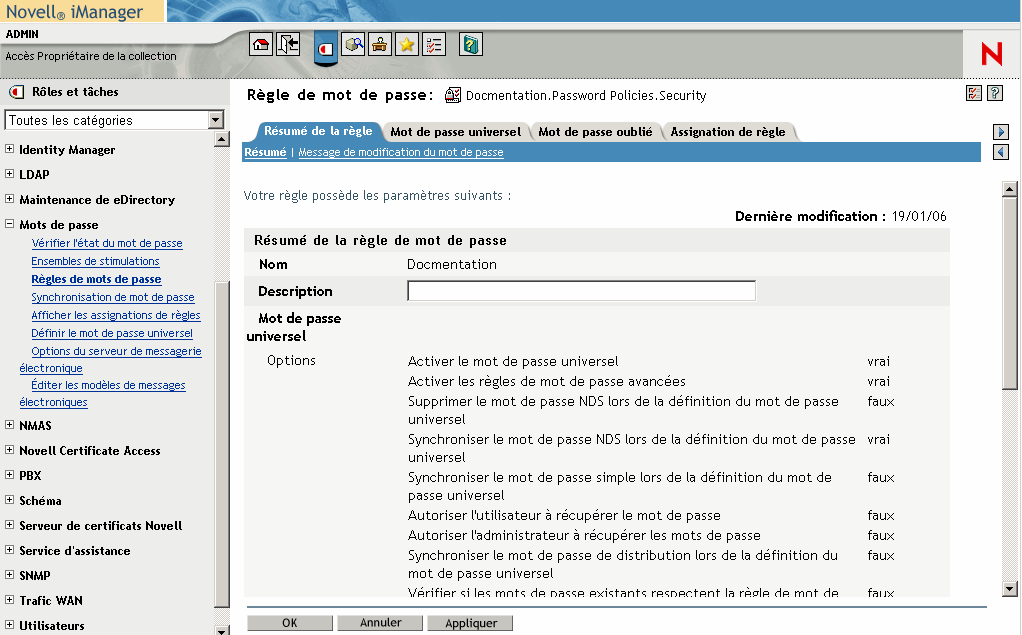Image resolution: width=1022 pixels, height=635 pixels.
Task: Expand the NMAS category
Action: [x=9, y=424]
